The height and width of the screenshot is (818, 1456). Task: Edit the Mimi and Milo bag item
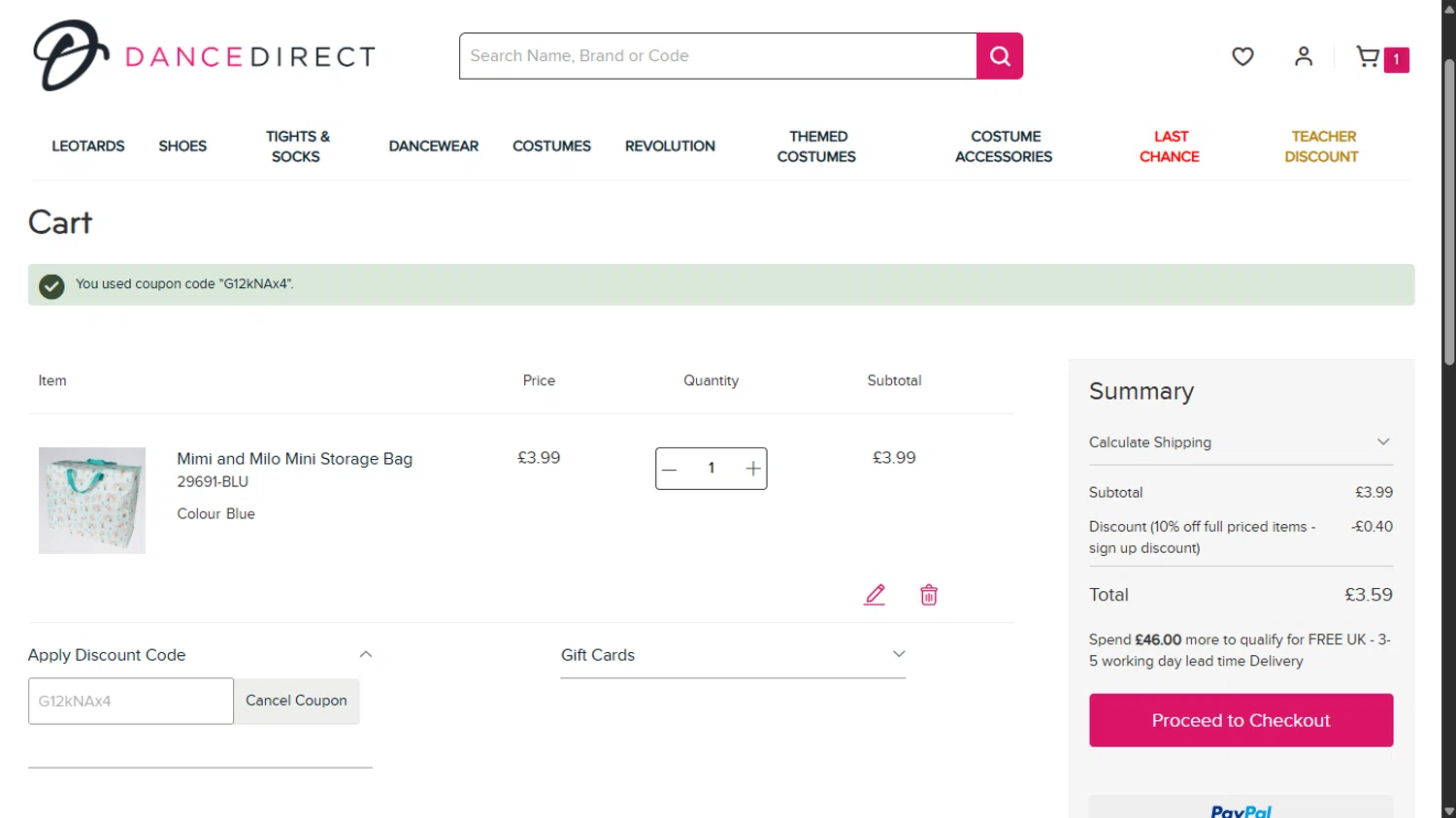(x=875, y=595)
